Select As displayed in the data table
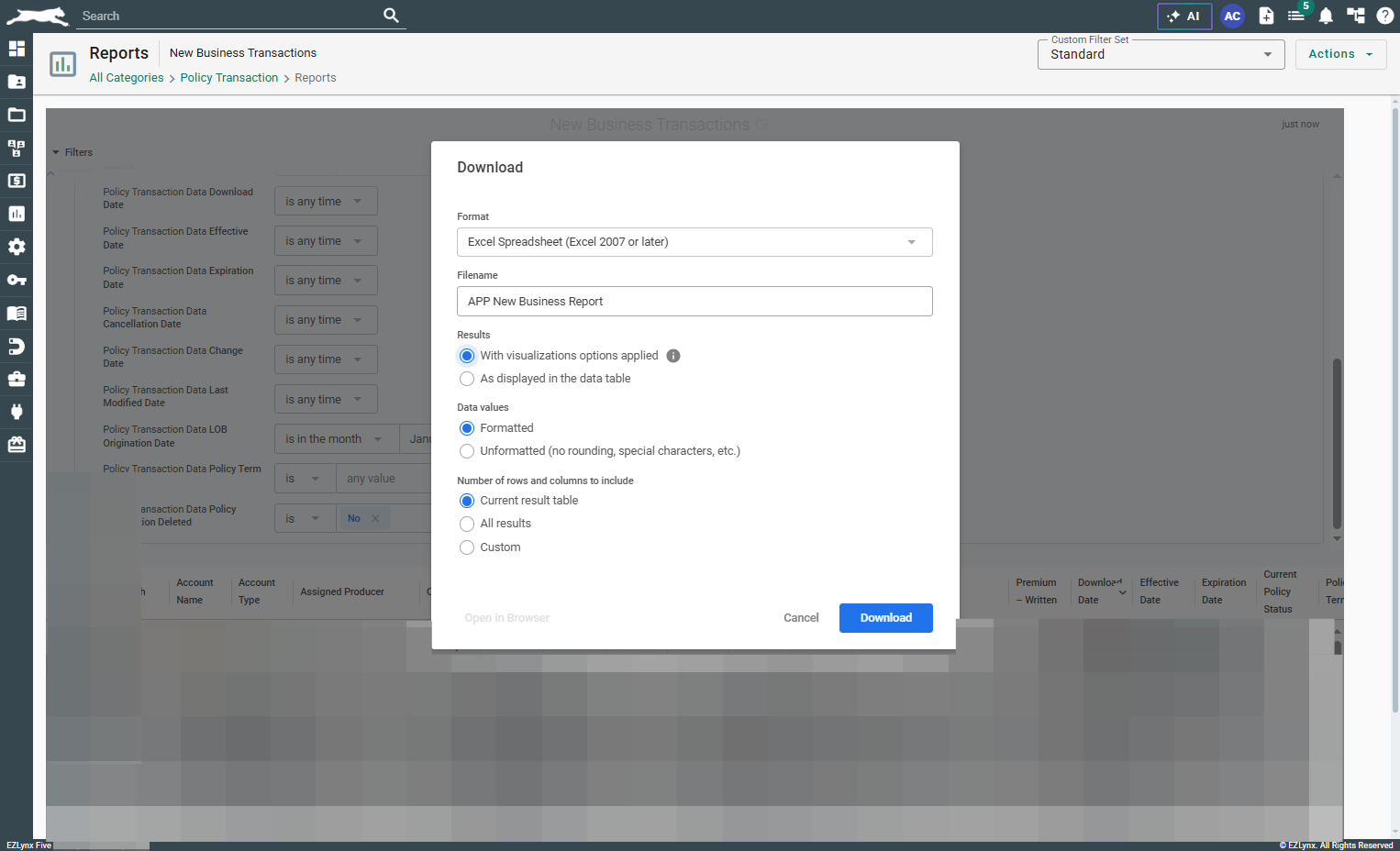The width and height of the screenshot is (1400, 851). pos(467,379)
